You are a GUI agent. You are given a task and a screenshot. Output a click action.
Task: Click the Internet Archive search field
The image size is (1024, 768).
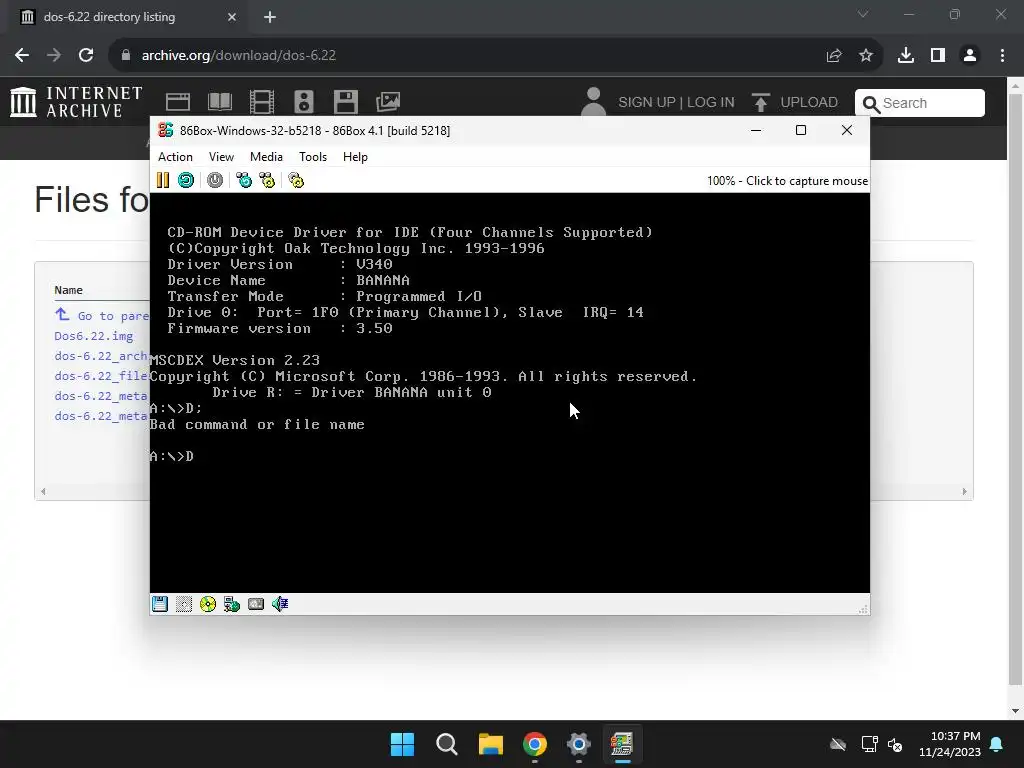(920, 103)
